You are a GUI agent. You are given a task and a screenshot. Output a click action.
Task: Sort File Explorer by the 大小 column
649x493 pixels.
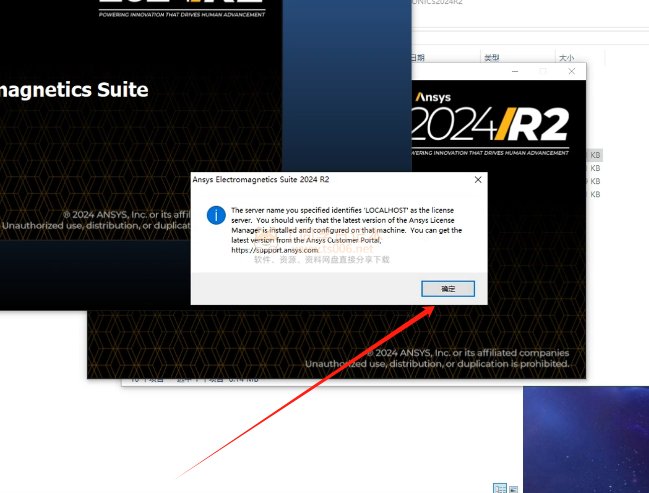click(x=566, y=58)
